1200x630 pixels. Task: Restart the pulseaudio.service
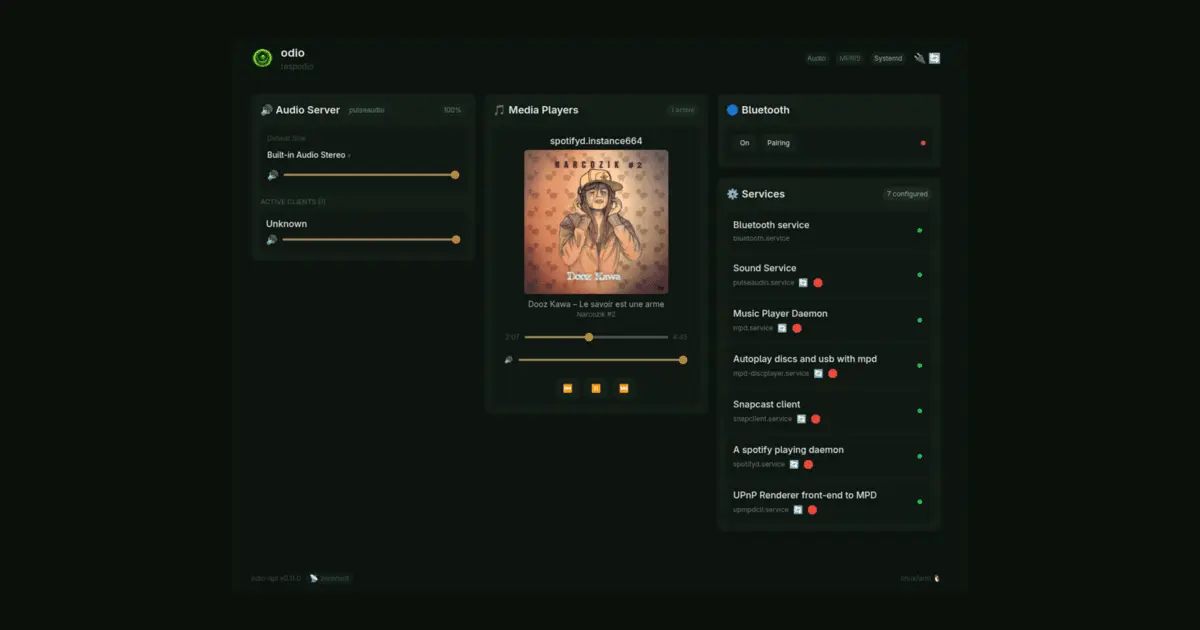[x=803, y=283]
